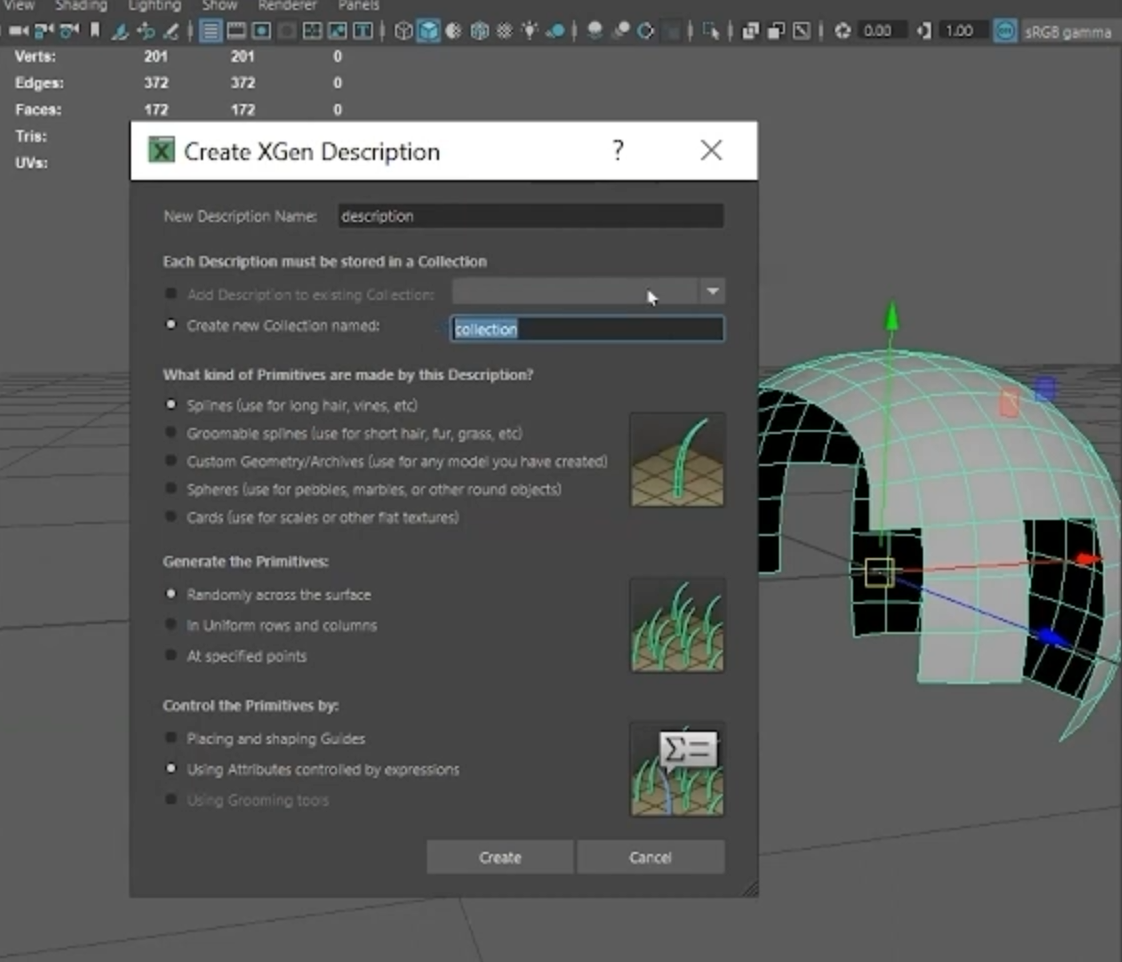Click the Create button
This screenshot has height=962, width=1122.
click(x=499, y=857)
